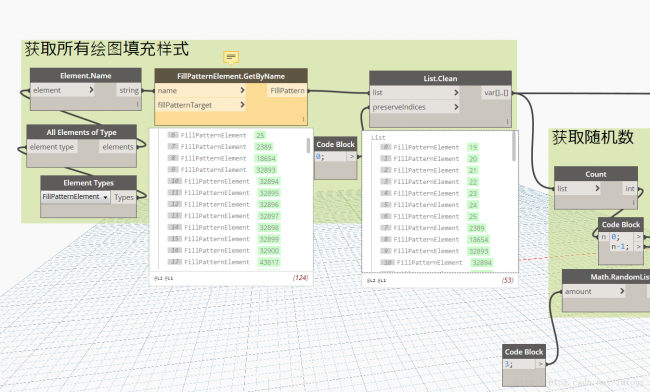Open the yellow note icon above FillPatternElement.GetByName
This screenshot has height=392, width=650.
coord(231,58)
